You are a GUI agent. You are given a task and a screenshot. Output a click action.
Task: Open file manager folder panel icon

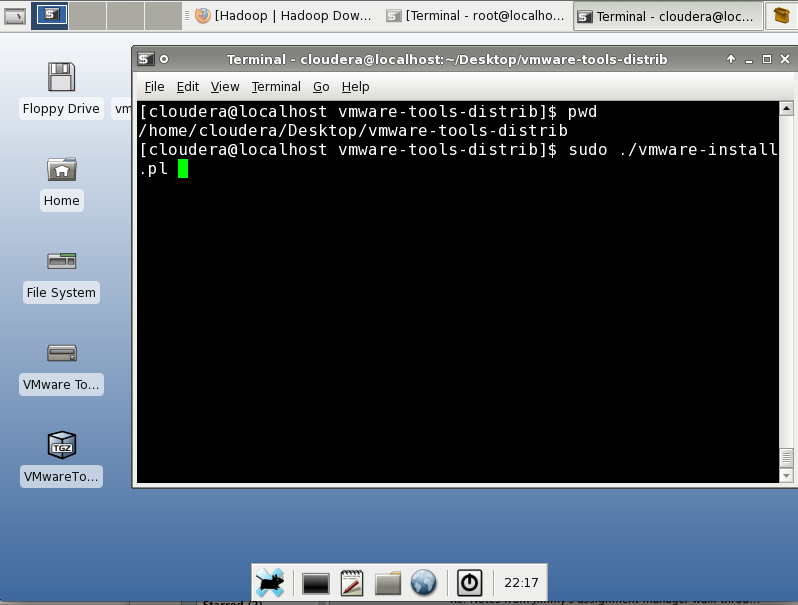point(388,583)
